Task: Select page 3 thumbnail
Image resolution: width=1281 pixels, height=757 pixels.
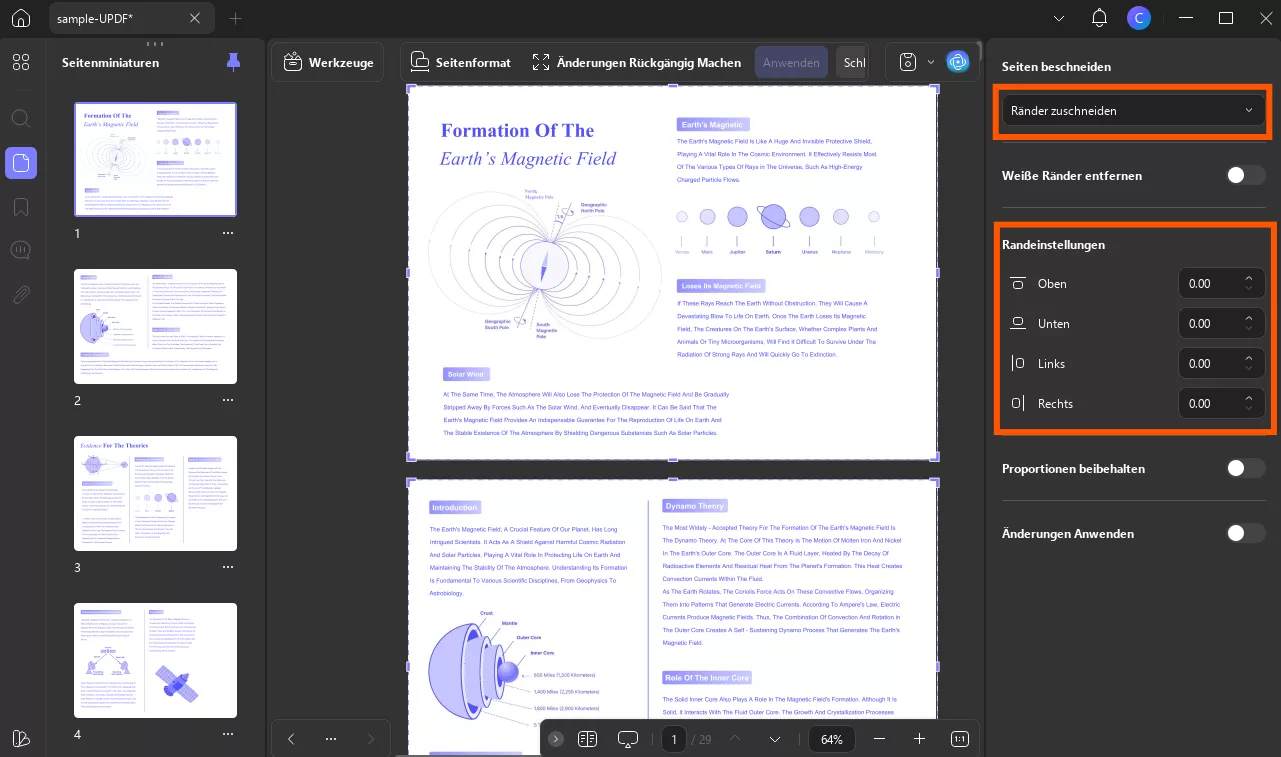Action: [155, 493]
